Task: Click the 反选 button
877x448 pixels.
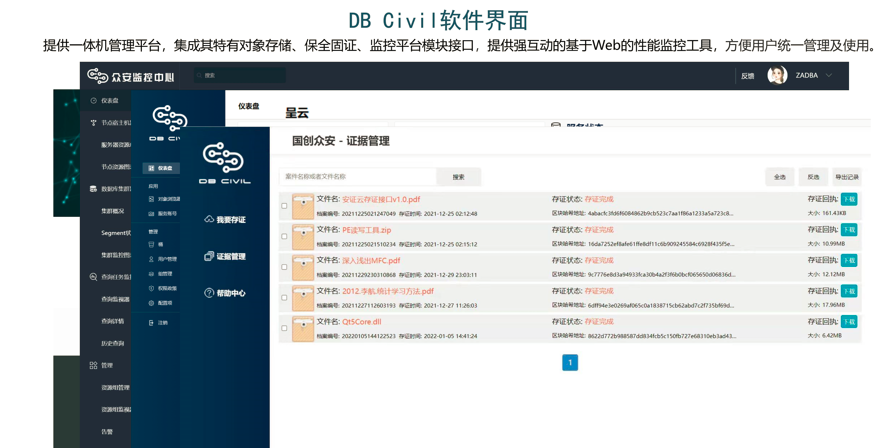Action: [813, 177]
